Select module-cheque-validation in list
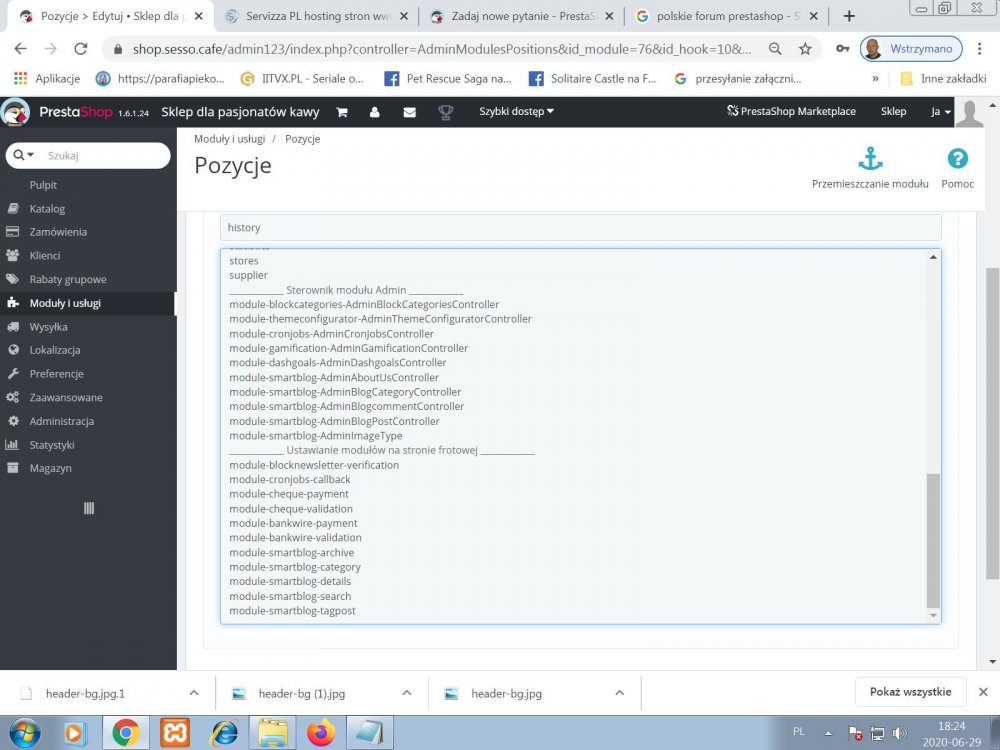This screenshot has width=1000, height=750. pyautogui.click(x=291, y=509)
